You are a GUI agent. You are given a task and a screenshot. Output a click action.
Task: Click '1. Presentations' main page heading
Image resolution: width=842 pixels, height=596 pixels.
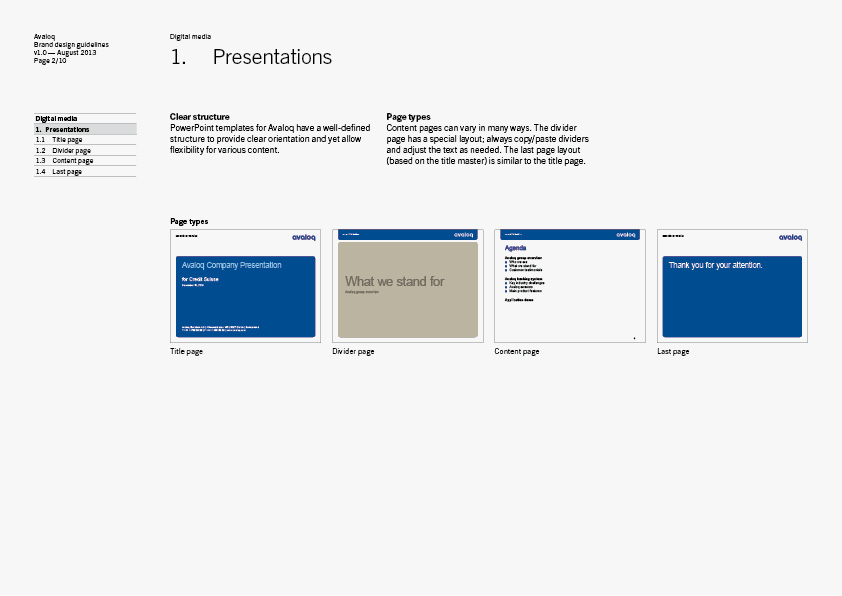[251, 57]
